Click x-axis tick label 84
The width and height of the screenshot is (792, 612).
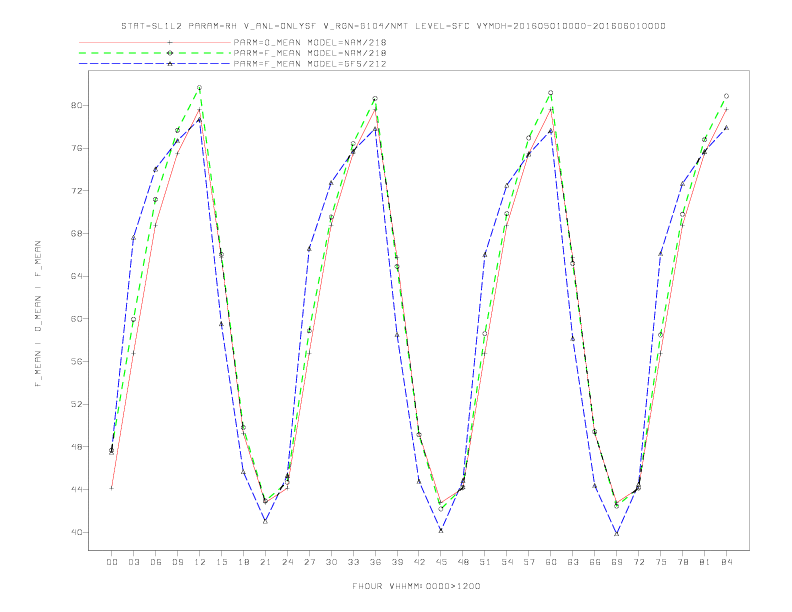[726, 562]
